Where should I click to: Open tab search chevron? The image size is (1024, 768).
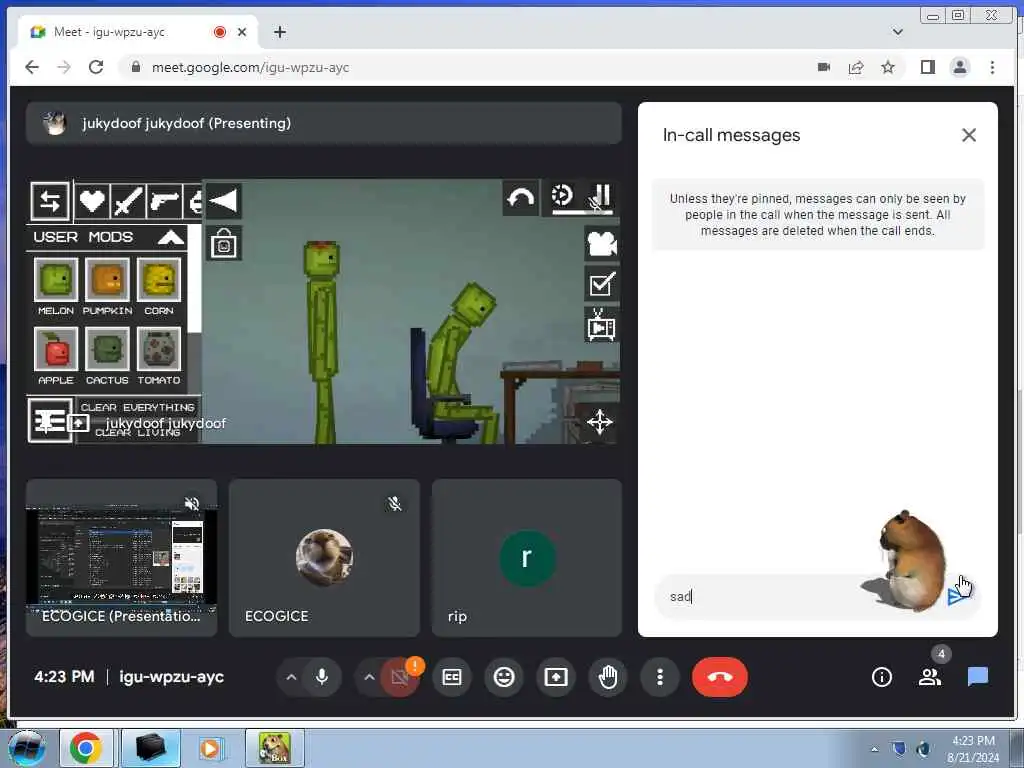point(898,32)
